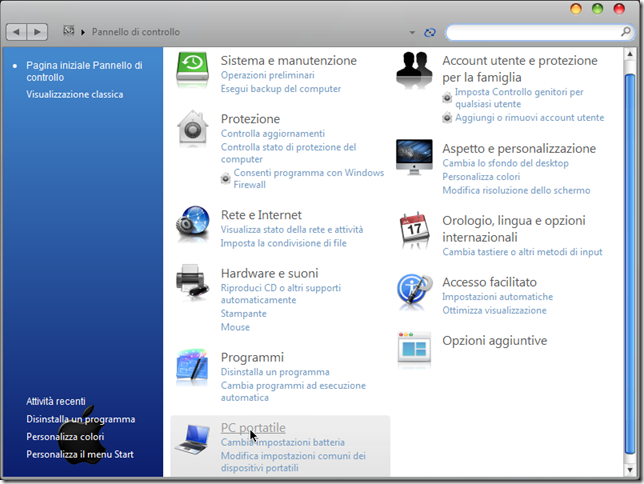Image resolution: width=644 pixels, height=484 pixels.
Task: Click the Pannello di controllo breadcrumb
Action: (x=136, y=32)
